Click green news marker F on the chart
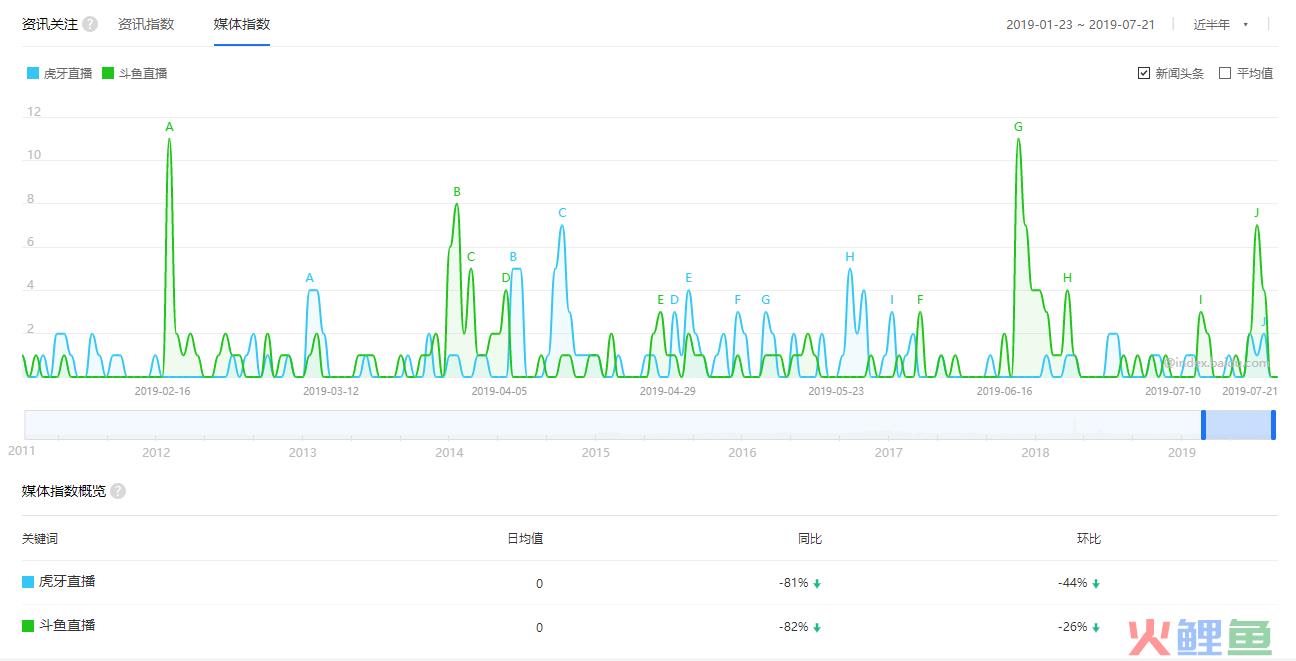The height and width of the screenshot is (661, 1296). 920,300
